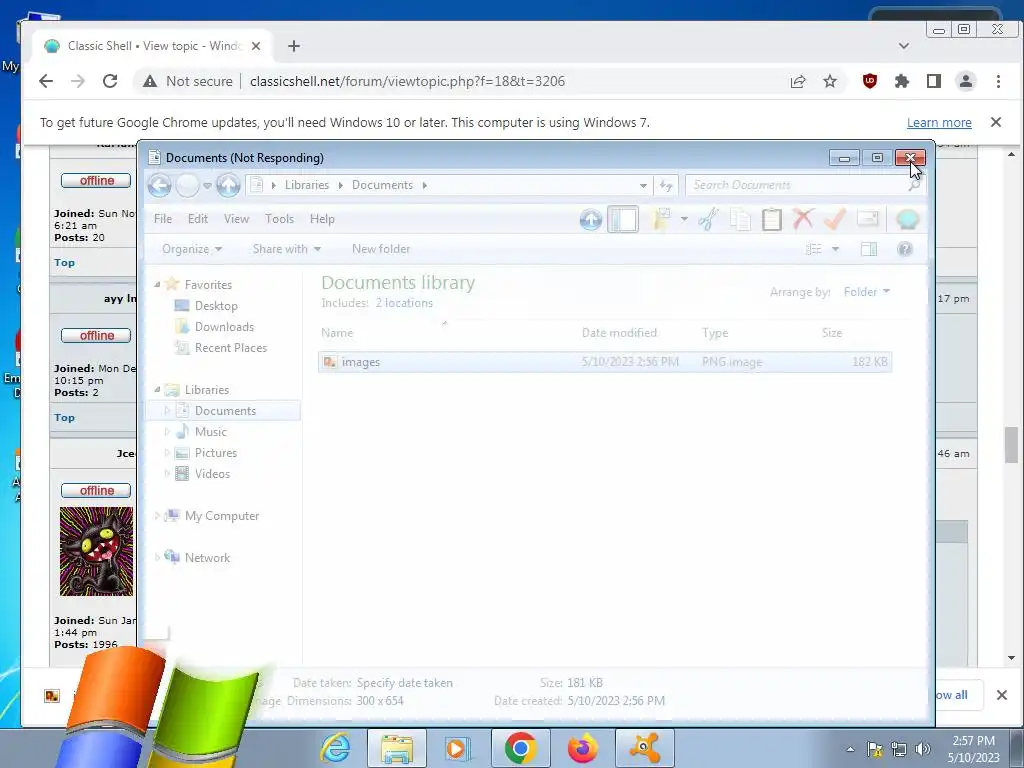
Task: Click the 2 locations link
Action: (404, 303)
